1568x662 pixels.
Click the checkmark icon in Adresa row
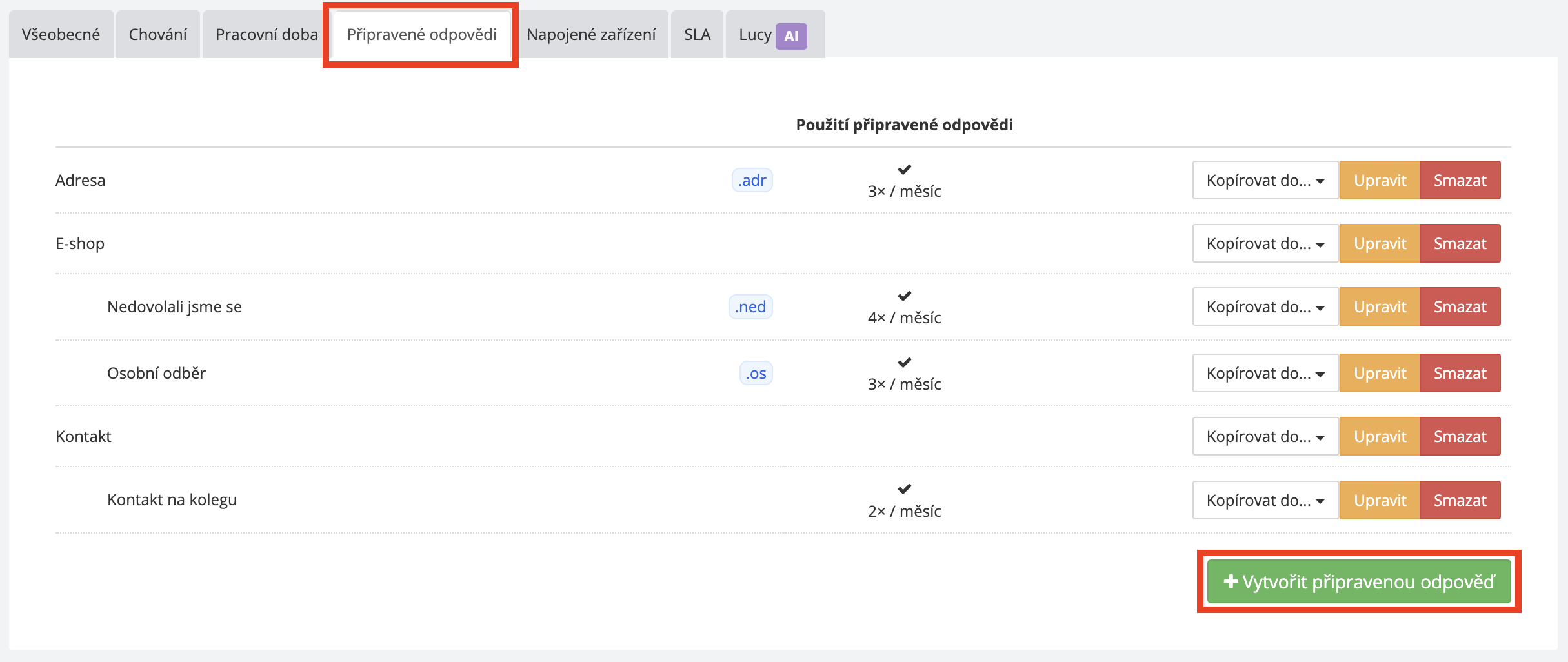pyautogui.click(x=904, y=170)
